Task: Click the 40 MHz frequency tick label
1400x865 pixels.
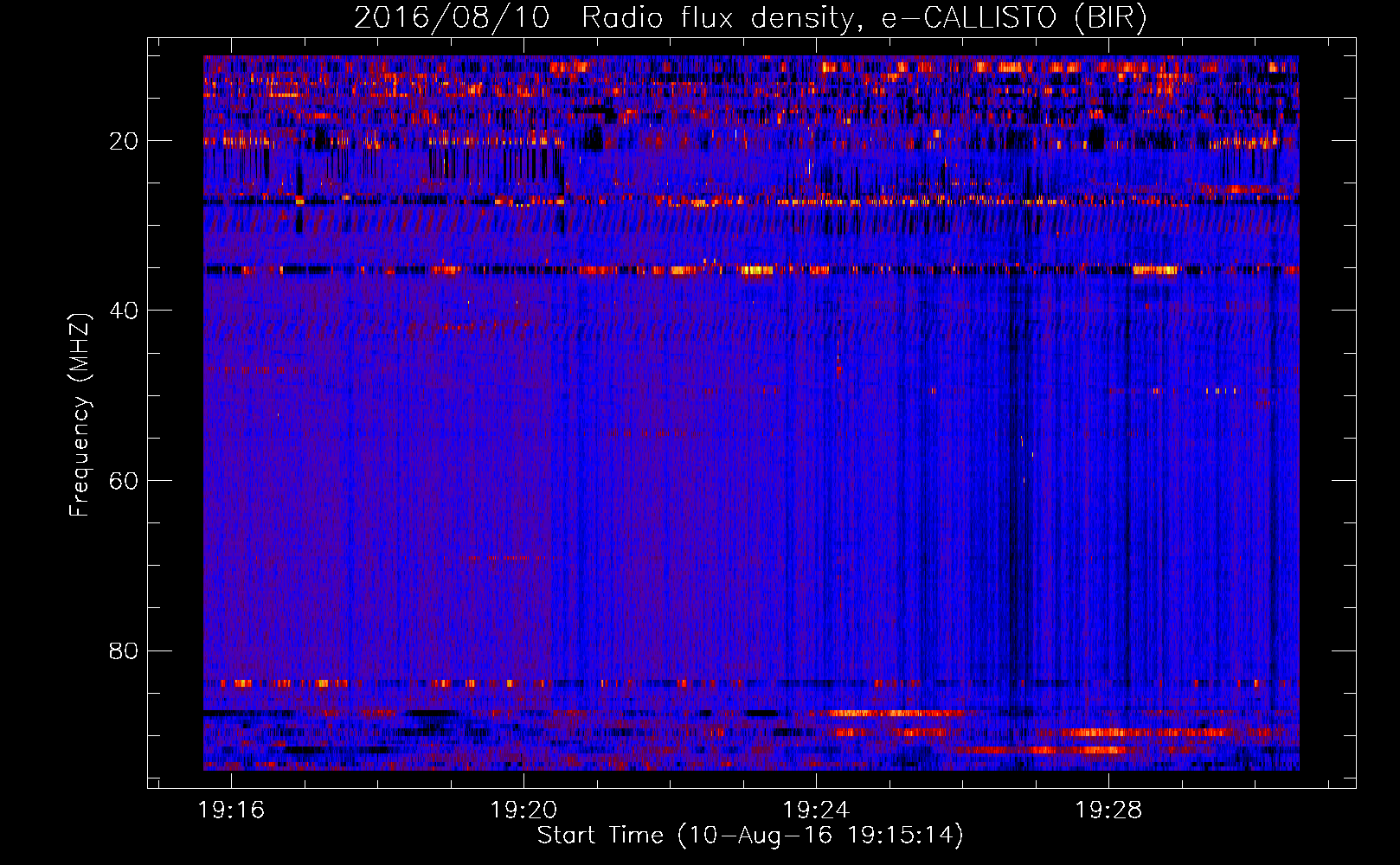Action: 125,311
